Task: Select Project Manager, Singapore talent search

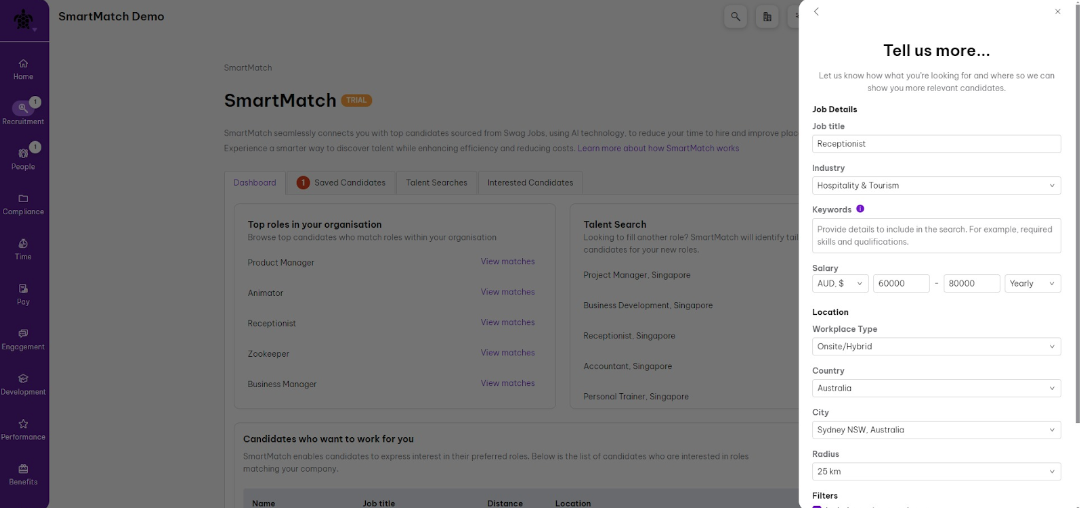Action: pos(636,275)
